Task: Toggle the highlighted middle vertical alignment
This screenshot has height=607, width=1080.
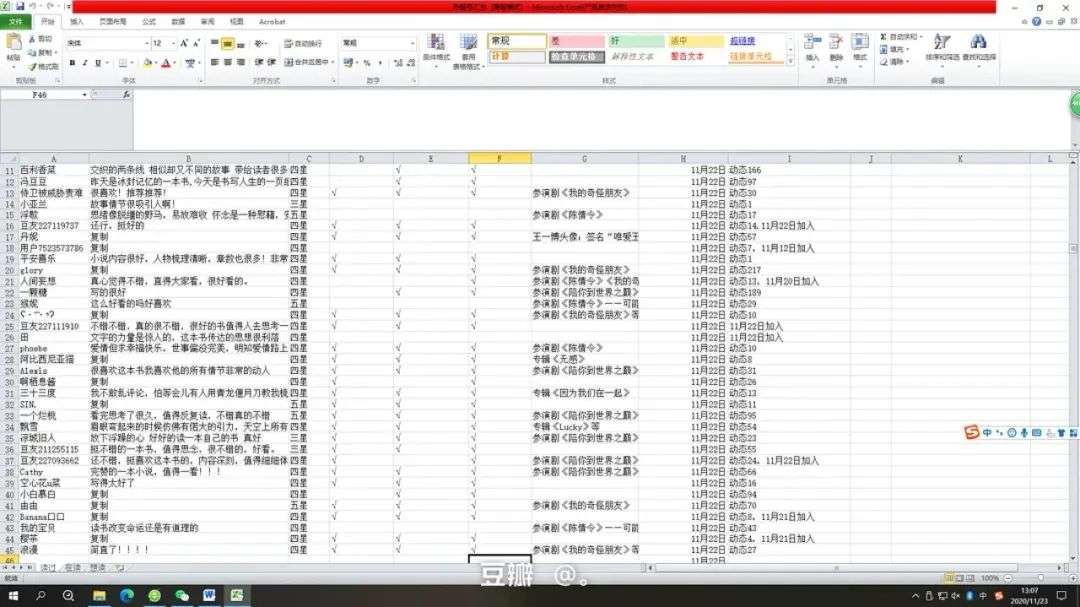Action: pyautogui.click(x=227, y=43)
